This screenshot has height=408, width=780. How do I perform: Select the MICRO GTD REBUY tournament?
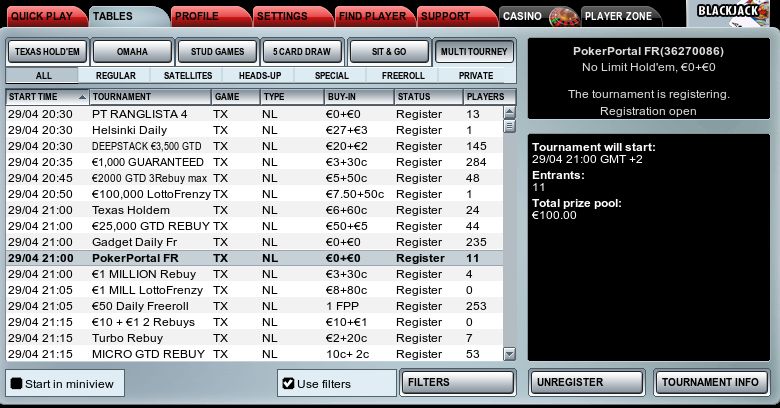tap(254, 354)
